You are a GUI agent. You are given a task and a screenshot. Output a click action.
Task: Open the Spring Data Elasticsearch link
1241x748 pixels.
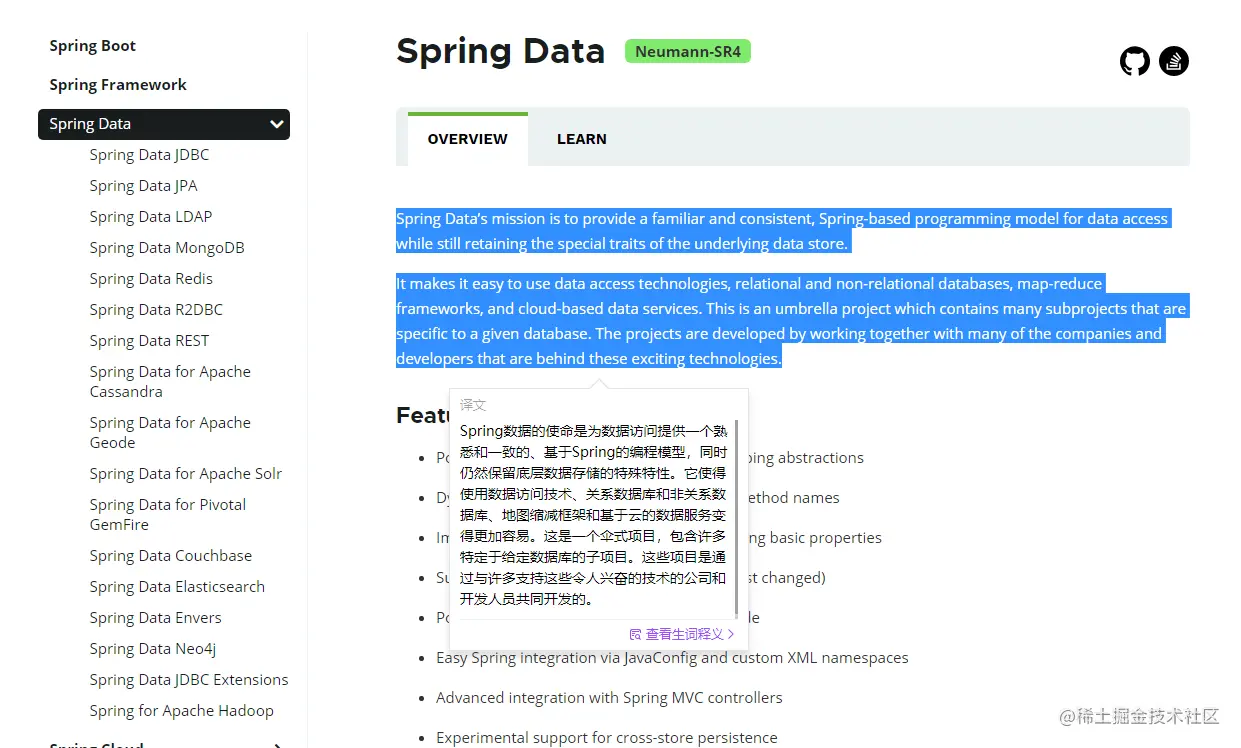(177, 587)
